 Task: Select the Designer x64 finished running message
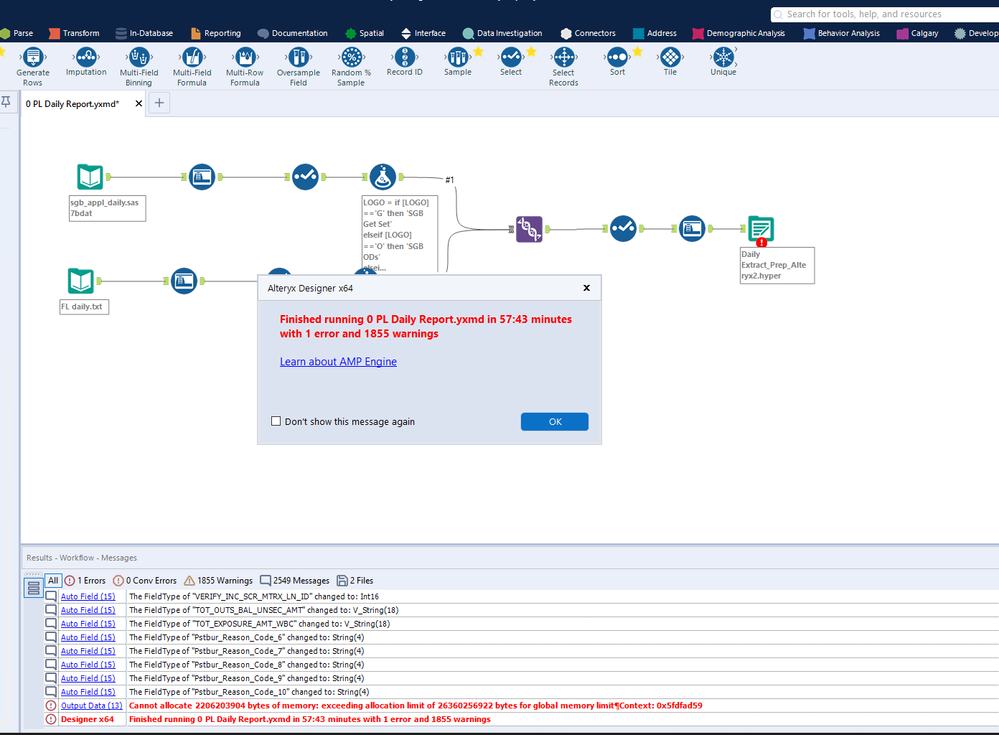point(310,719)
